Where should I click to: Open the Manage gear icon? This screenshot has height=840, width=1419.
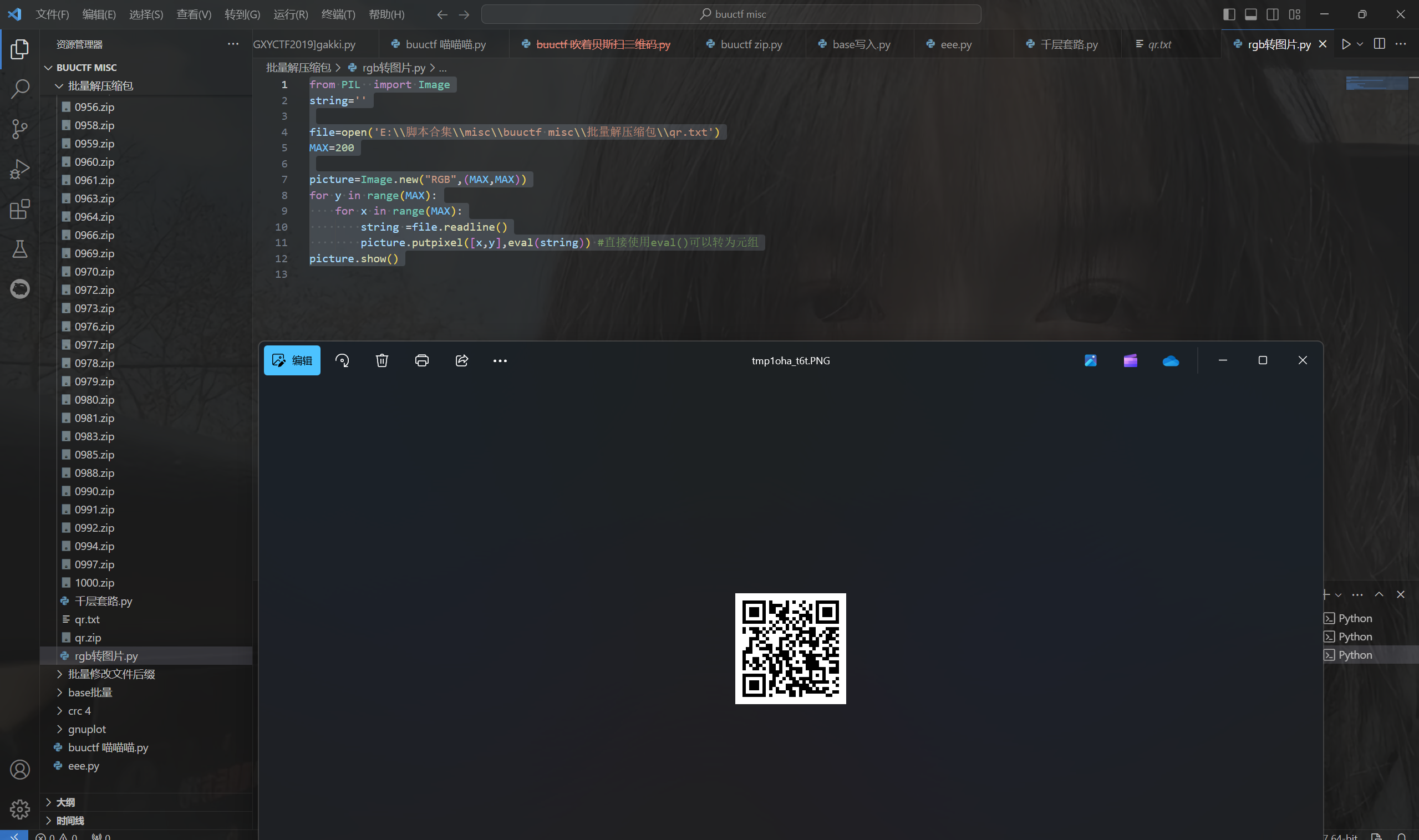click(x=20, y=810)
